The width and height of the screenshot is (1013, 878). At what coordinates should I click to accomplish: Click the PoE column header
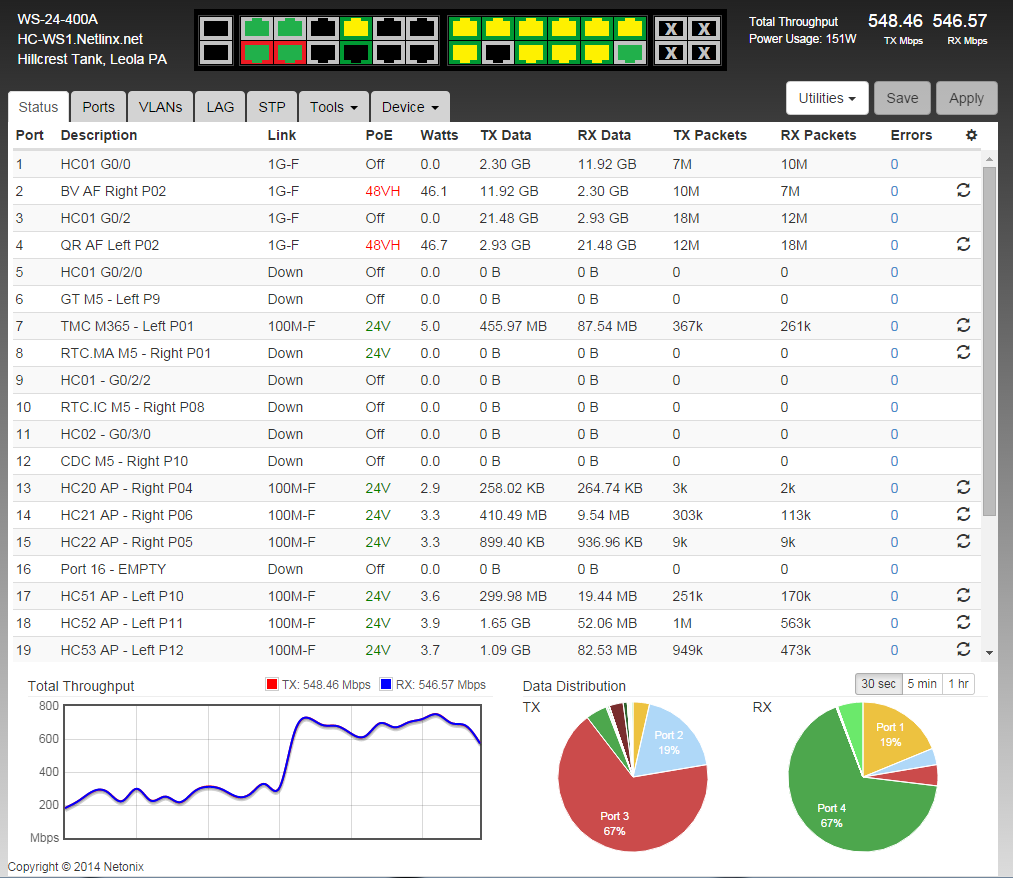pyautogui.click(x=379, y=135)
